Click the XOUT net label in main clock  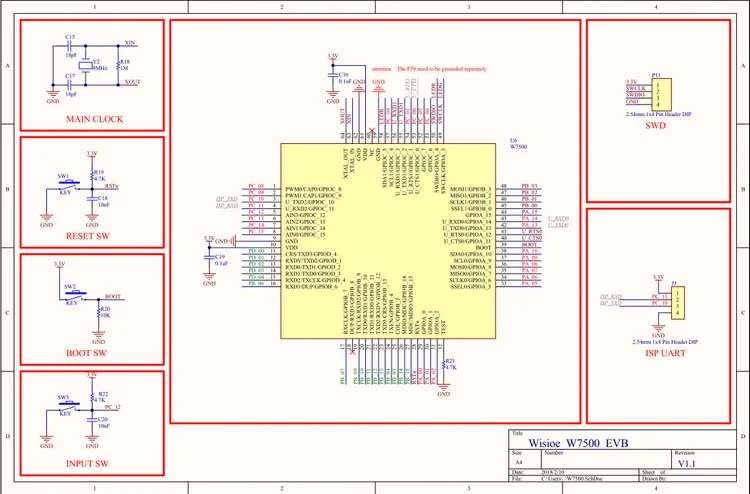tap(132, 82)
